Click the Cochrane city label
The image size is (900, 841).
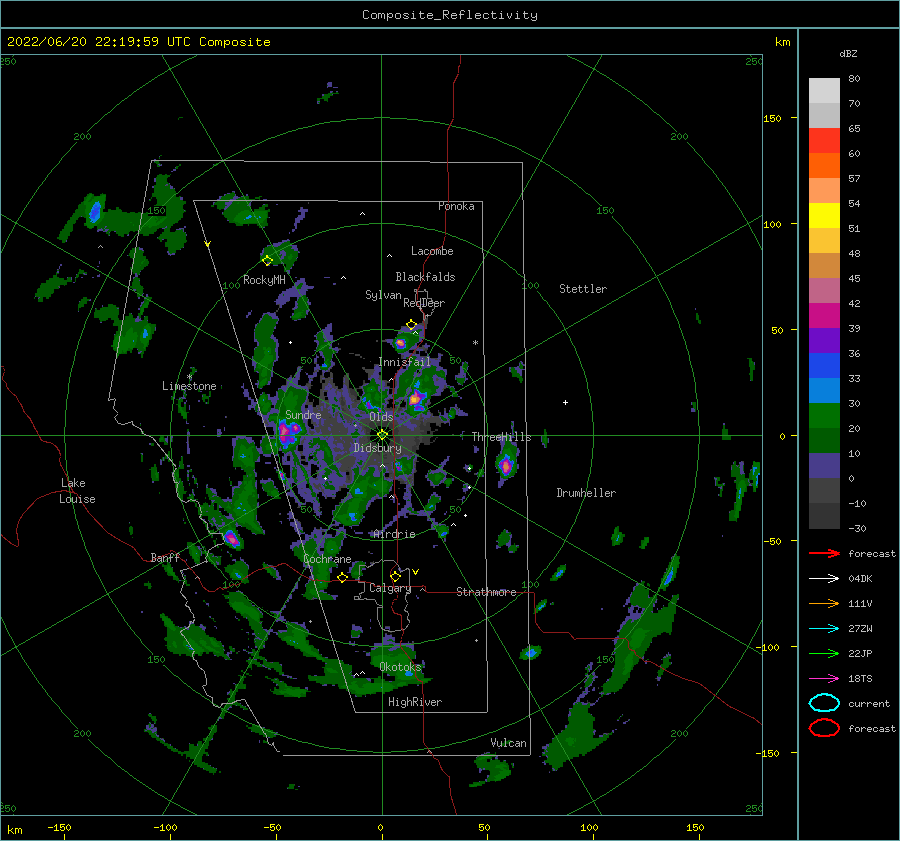[327, 559]
